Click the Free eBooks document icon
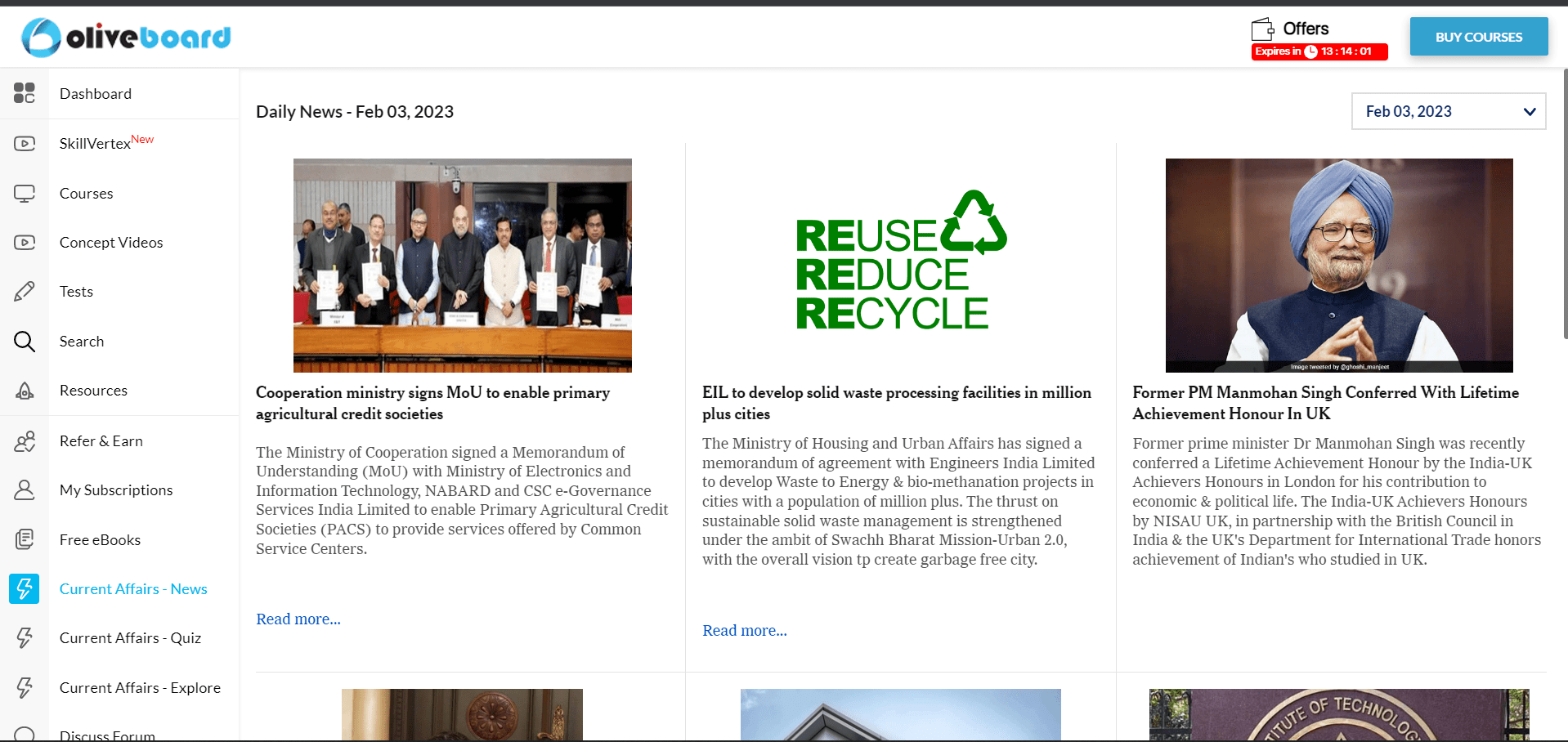 25,539
